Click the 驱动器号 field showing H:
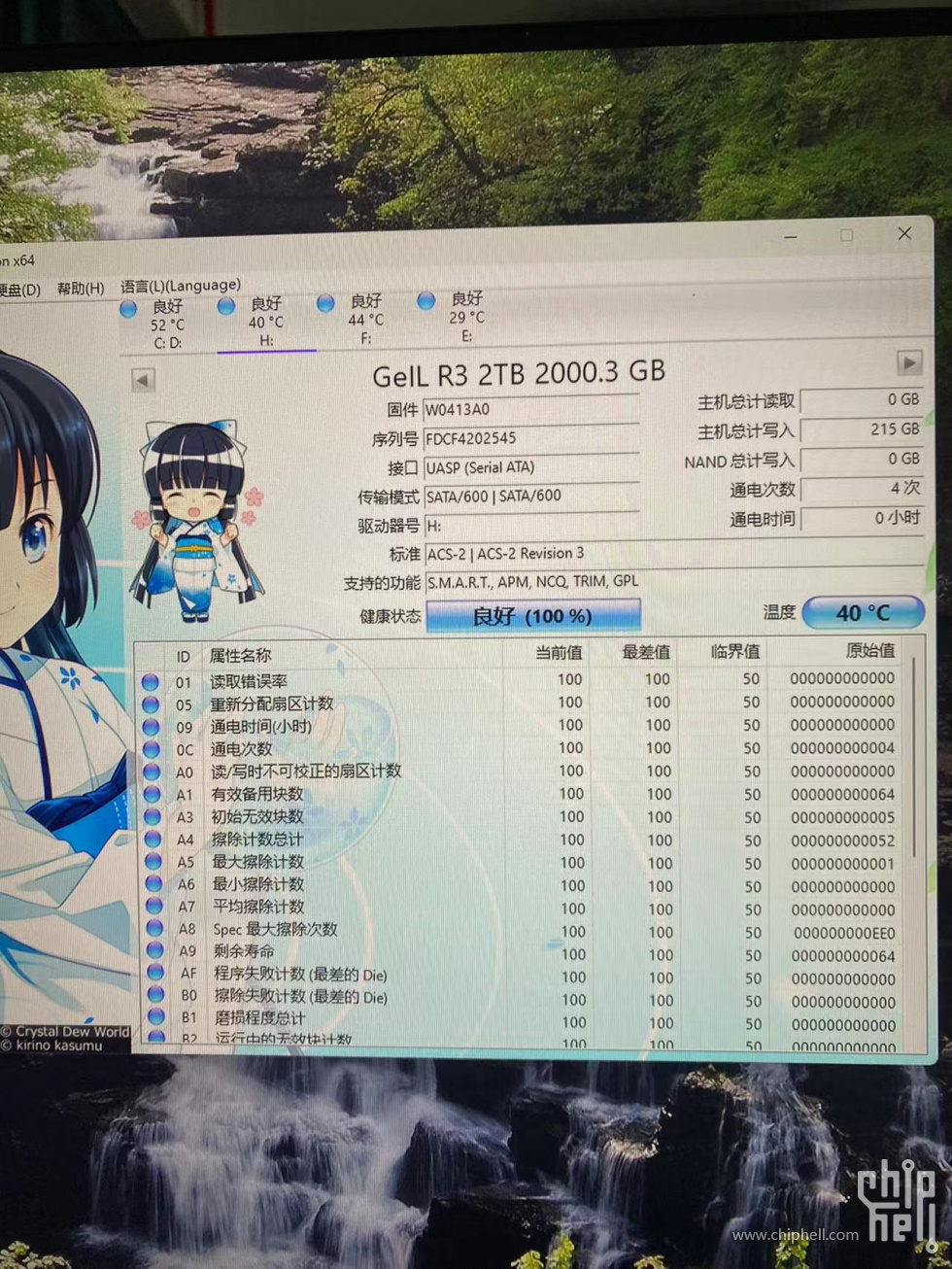 531,525
